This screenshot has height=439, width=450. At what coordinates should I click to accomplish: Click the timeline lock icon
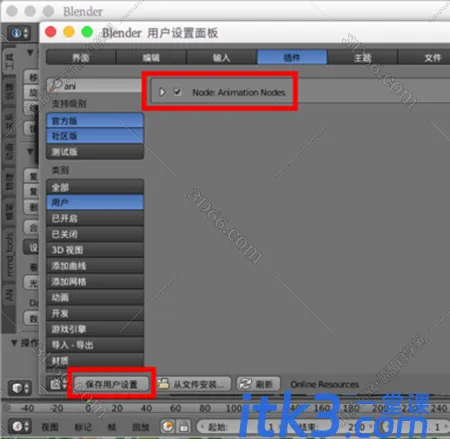point(184,426)
